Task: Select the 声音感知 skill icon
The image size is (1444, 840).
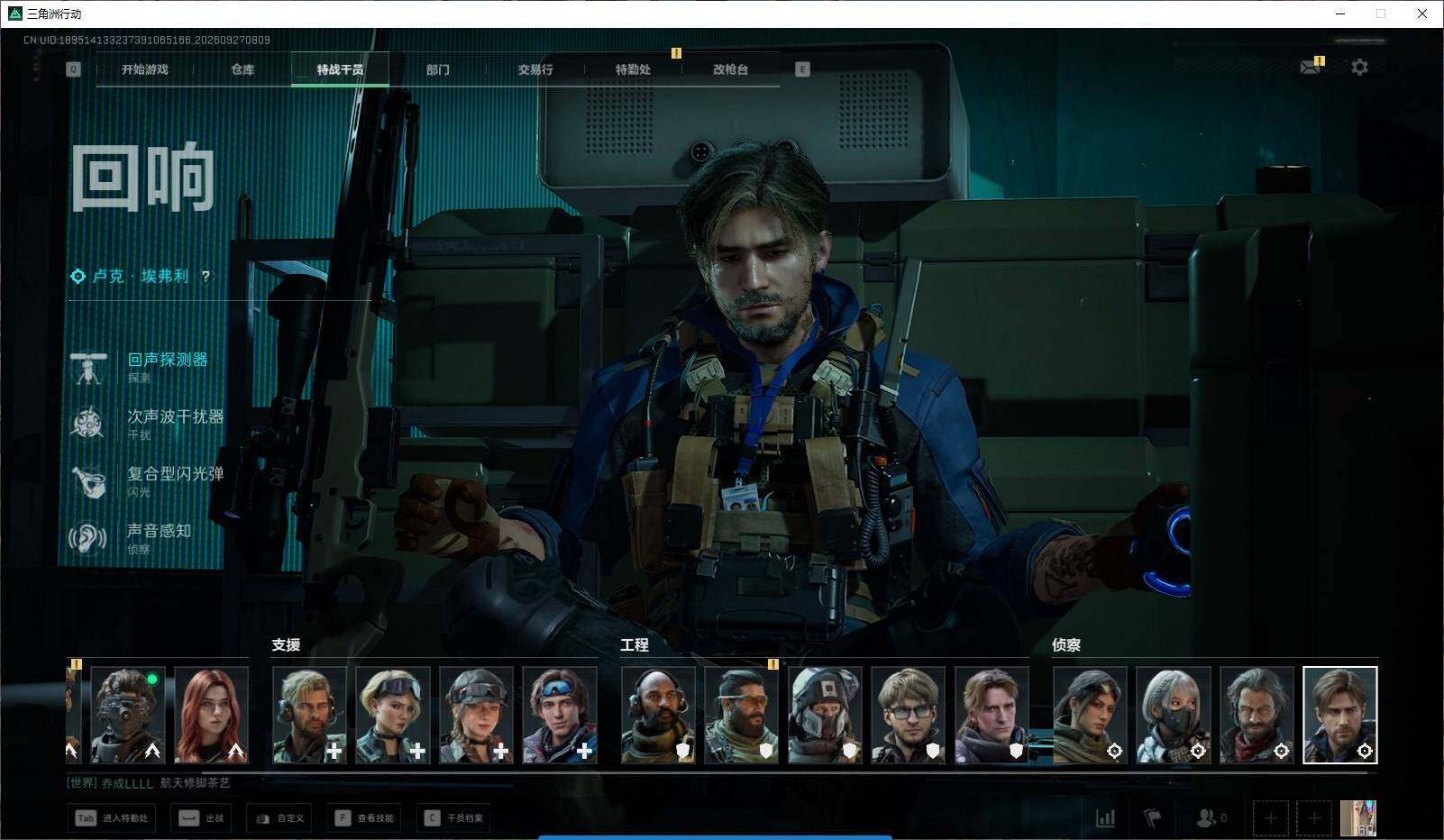Action: point(88,539)
